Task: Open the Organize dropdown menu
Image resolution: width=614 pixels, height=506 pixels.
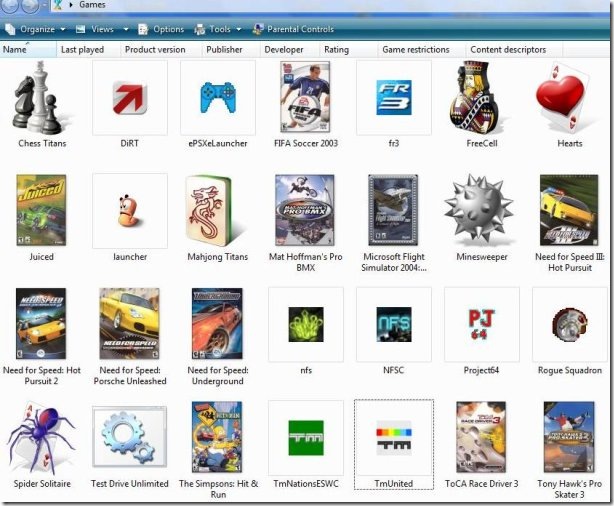Action: (35, 29)
